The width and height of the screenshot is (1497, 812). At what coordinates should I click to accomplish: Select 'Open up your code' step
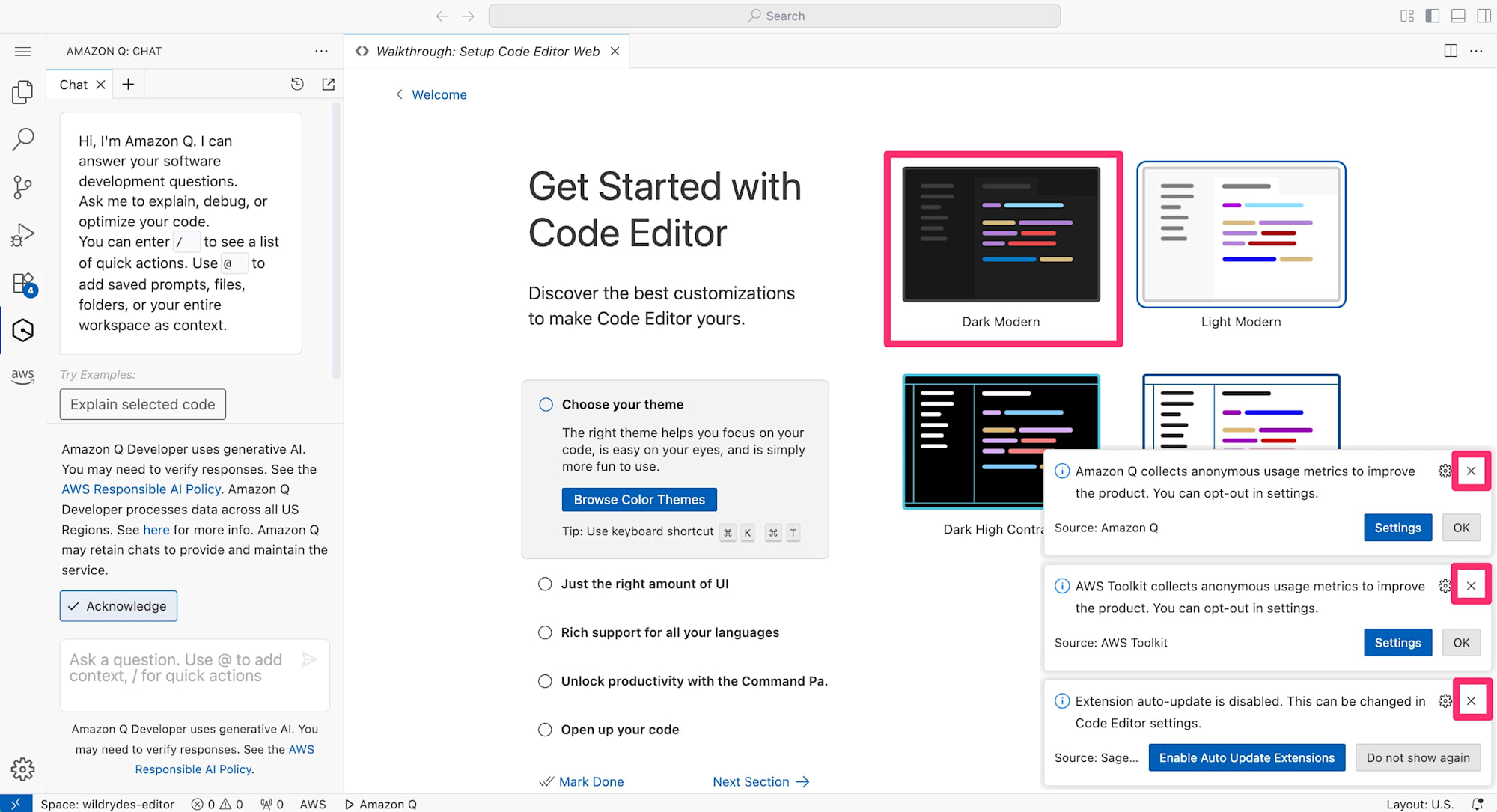620,730
